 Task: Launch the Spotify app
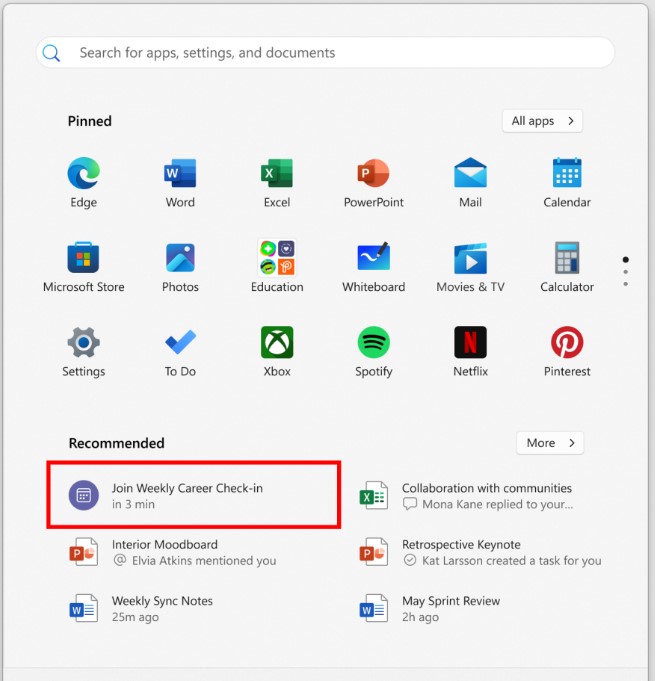coord(374,342)
